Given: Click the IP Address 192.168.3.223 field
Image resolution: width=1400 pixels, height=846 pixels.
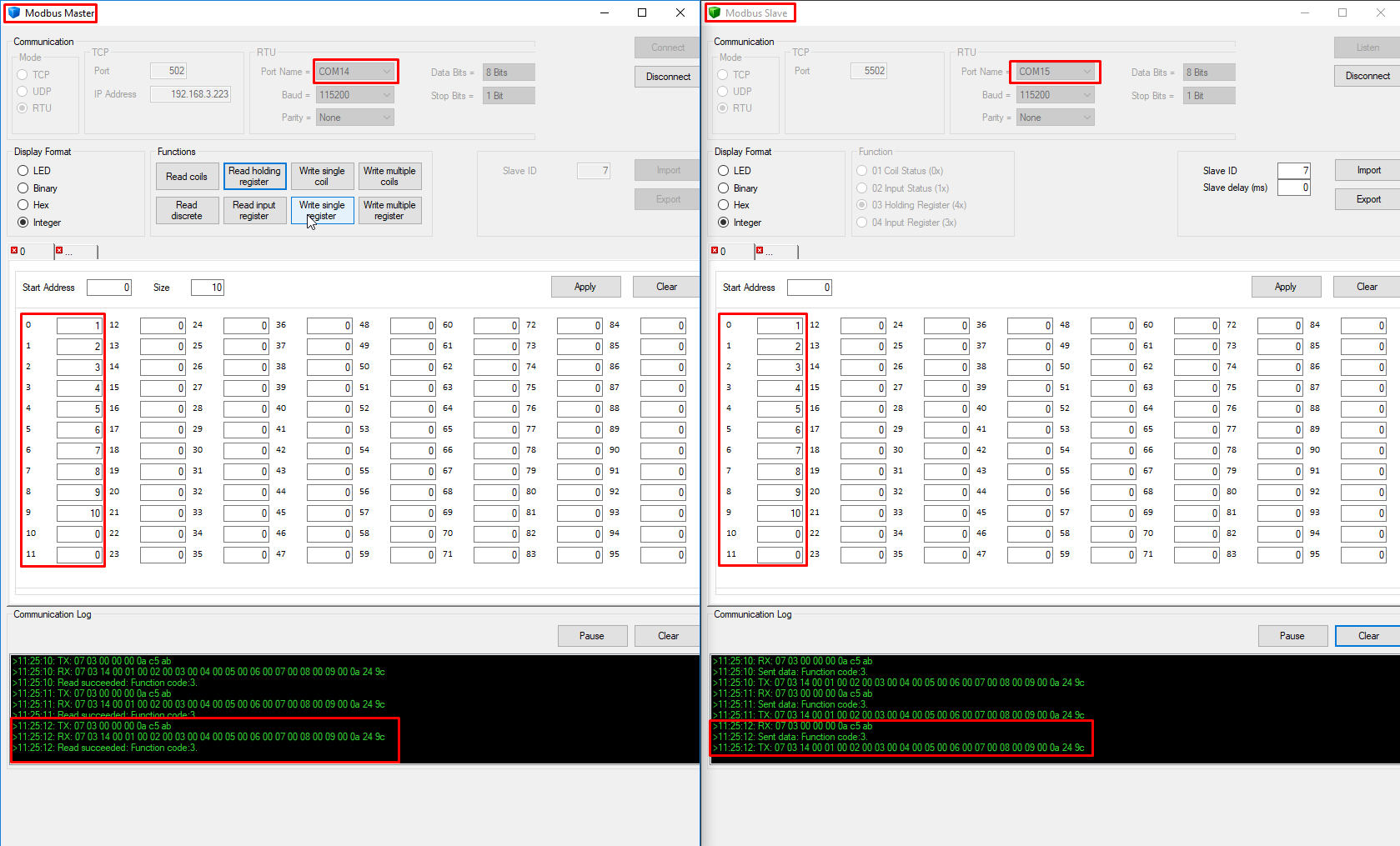Looking at the screenshot, I should (x=190, y=94).
